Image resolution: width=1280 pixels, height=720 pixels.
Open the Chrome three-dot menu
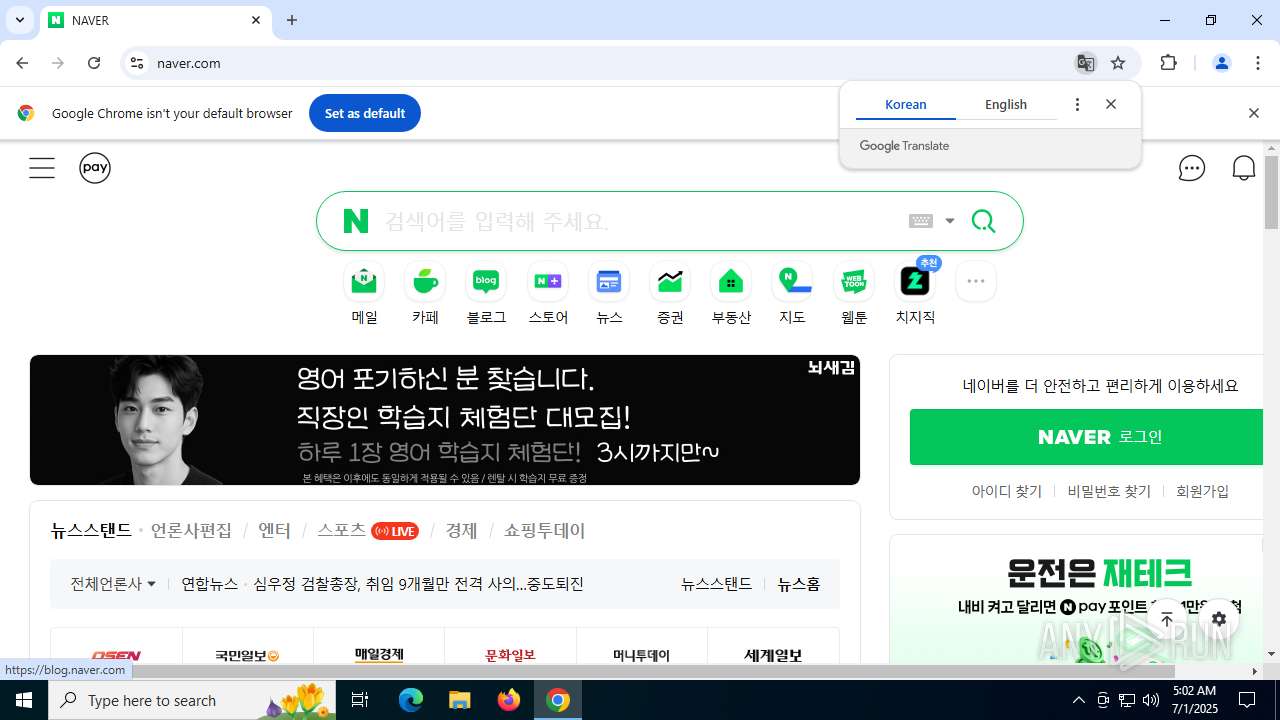click(1258, 63)
